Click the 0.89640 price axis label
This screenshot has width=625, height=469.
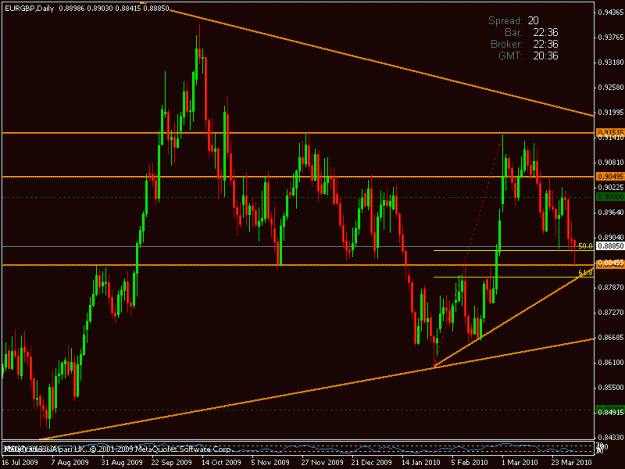point(611,212)
